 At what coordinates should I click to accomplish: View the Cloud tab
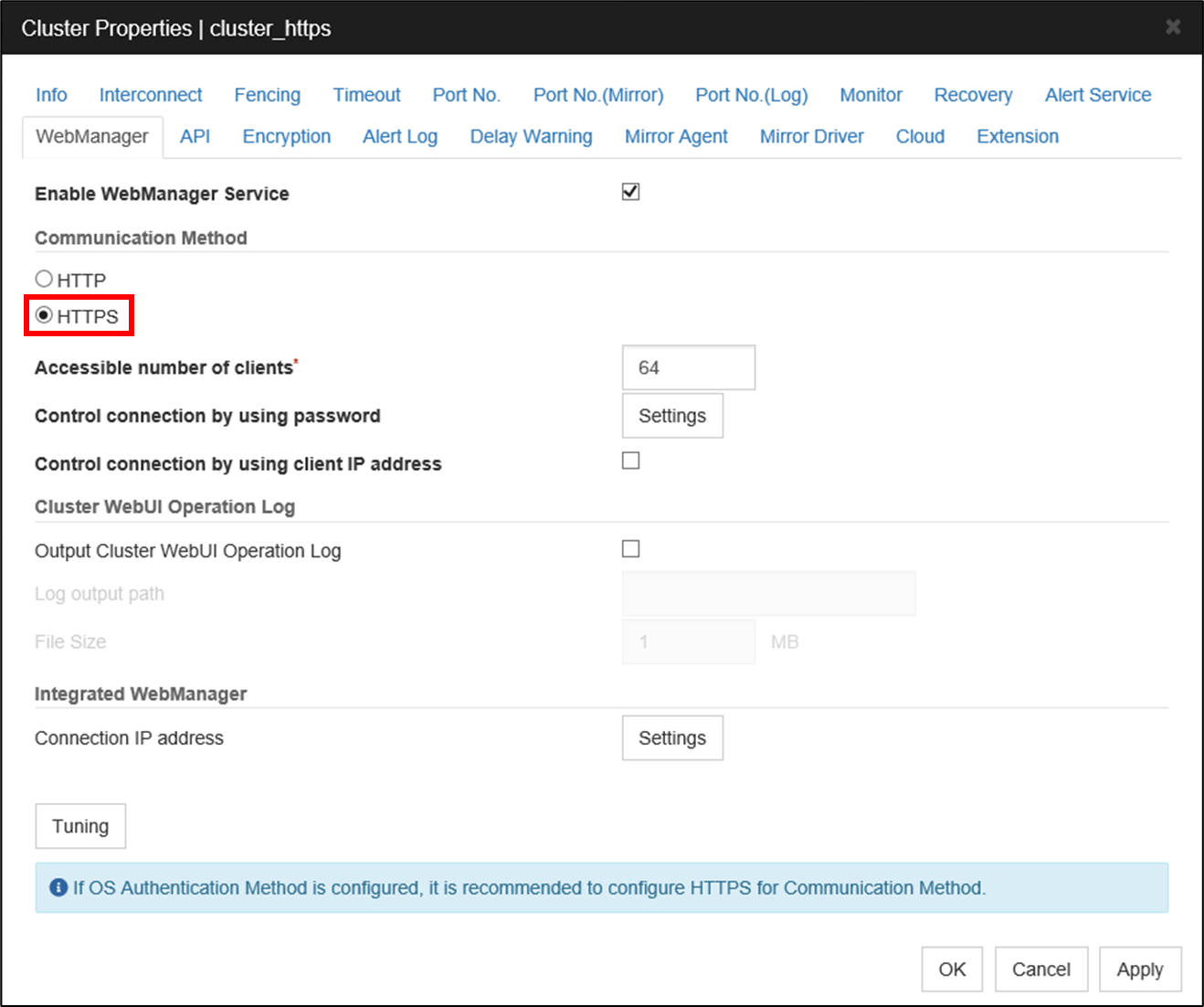[920, 135]
